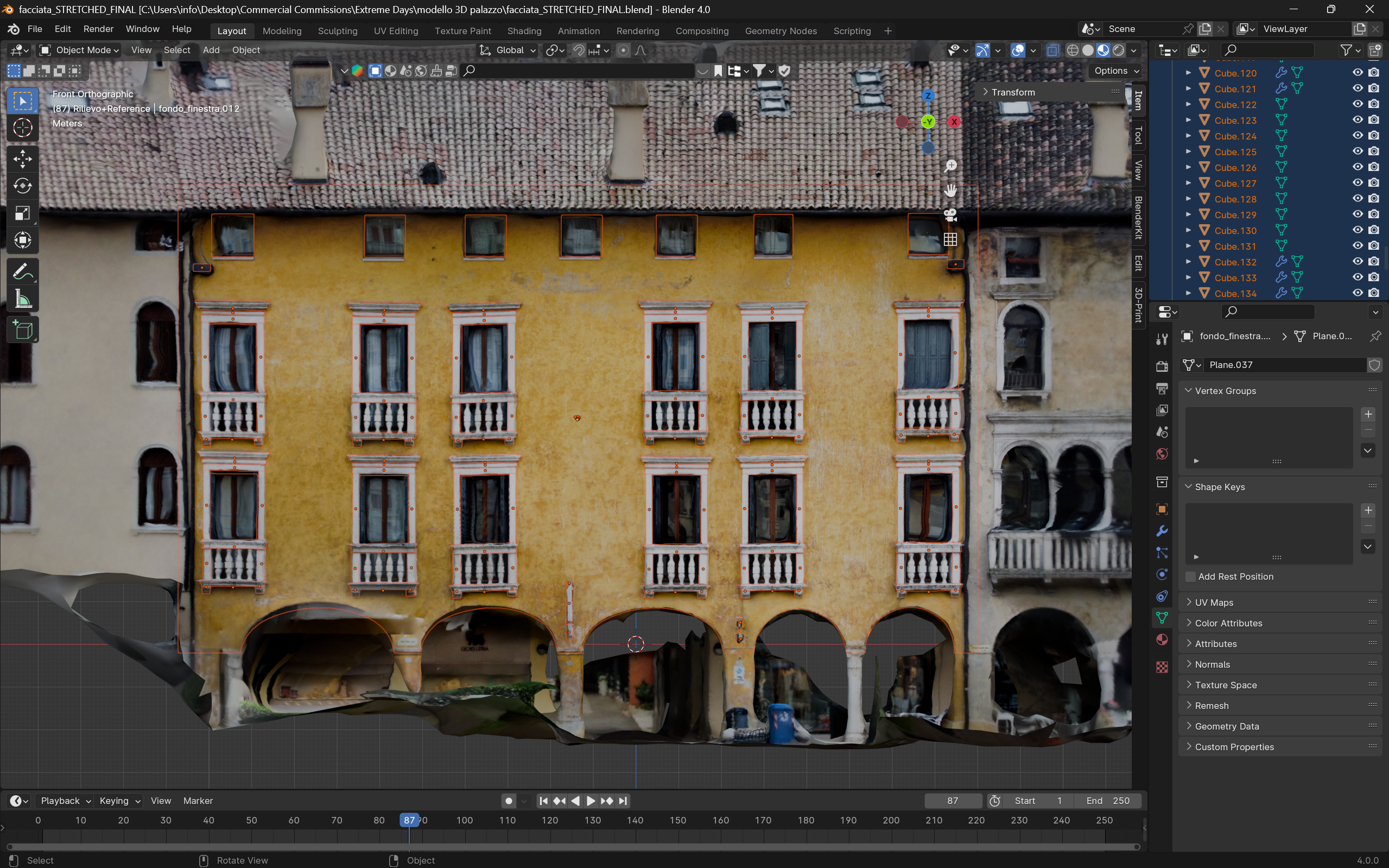The image size is (1389, 868).
Task: Switch to the Shading workspace tab
Action: click(x=523, y=31)
